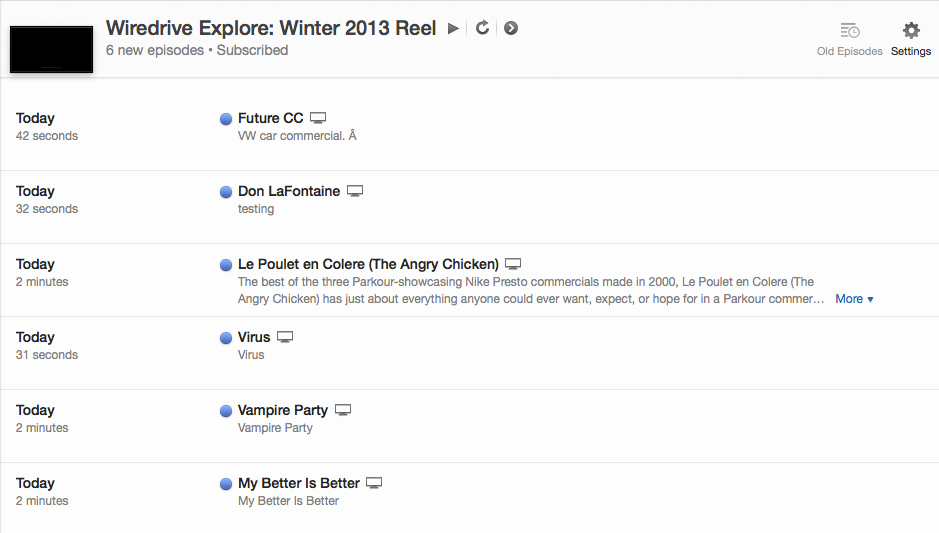Screen dimensions: 939x533
Task: Toggle unplayed dot for Vampire Party
Action: pos(226,411)
